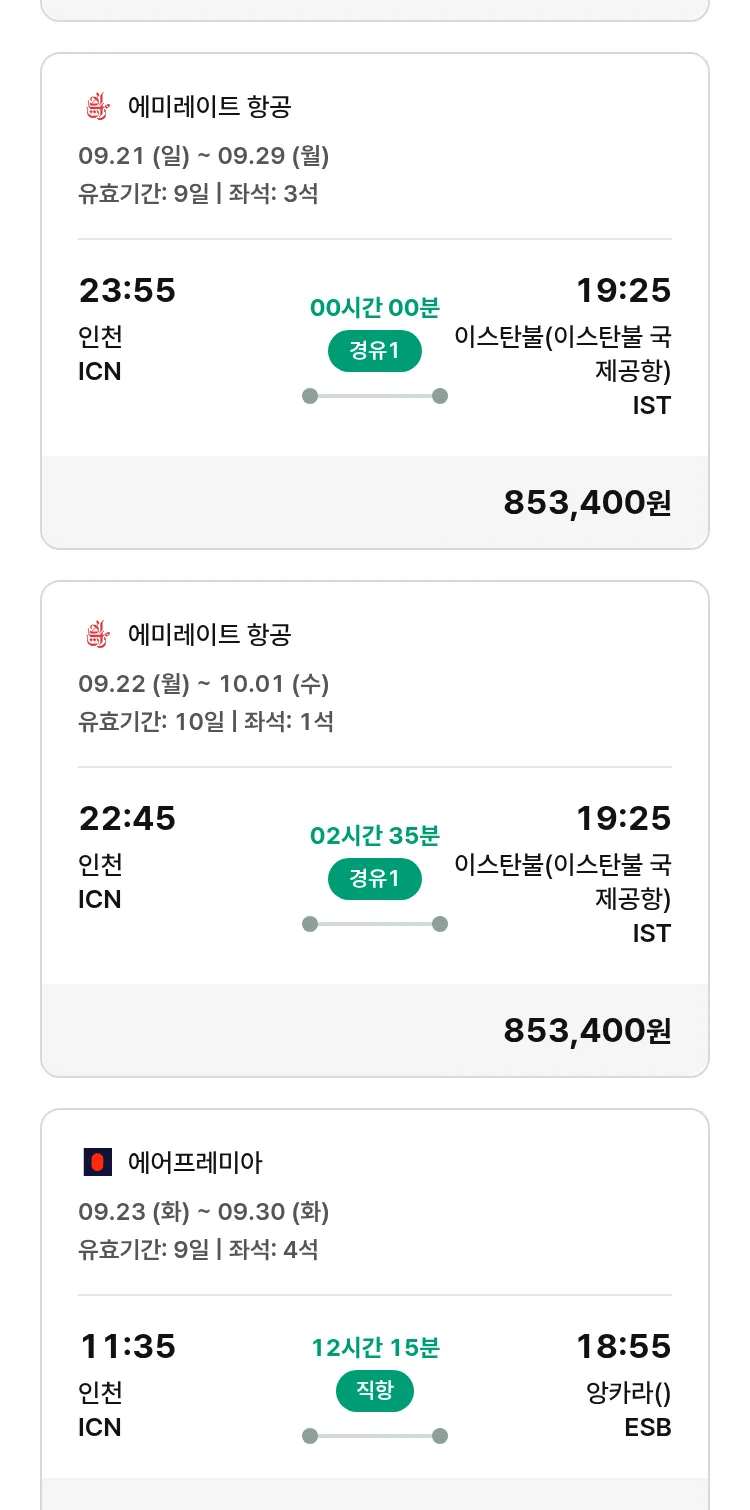Tap the 유효기간: 10일 | 좌석: 1석 info line
Viewport: 750px width, 1510px height.
[206, 721]
